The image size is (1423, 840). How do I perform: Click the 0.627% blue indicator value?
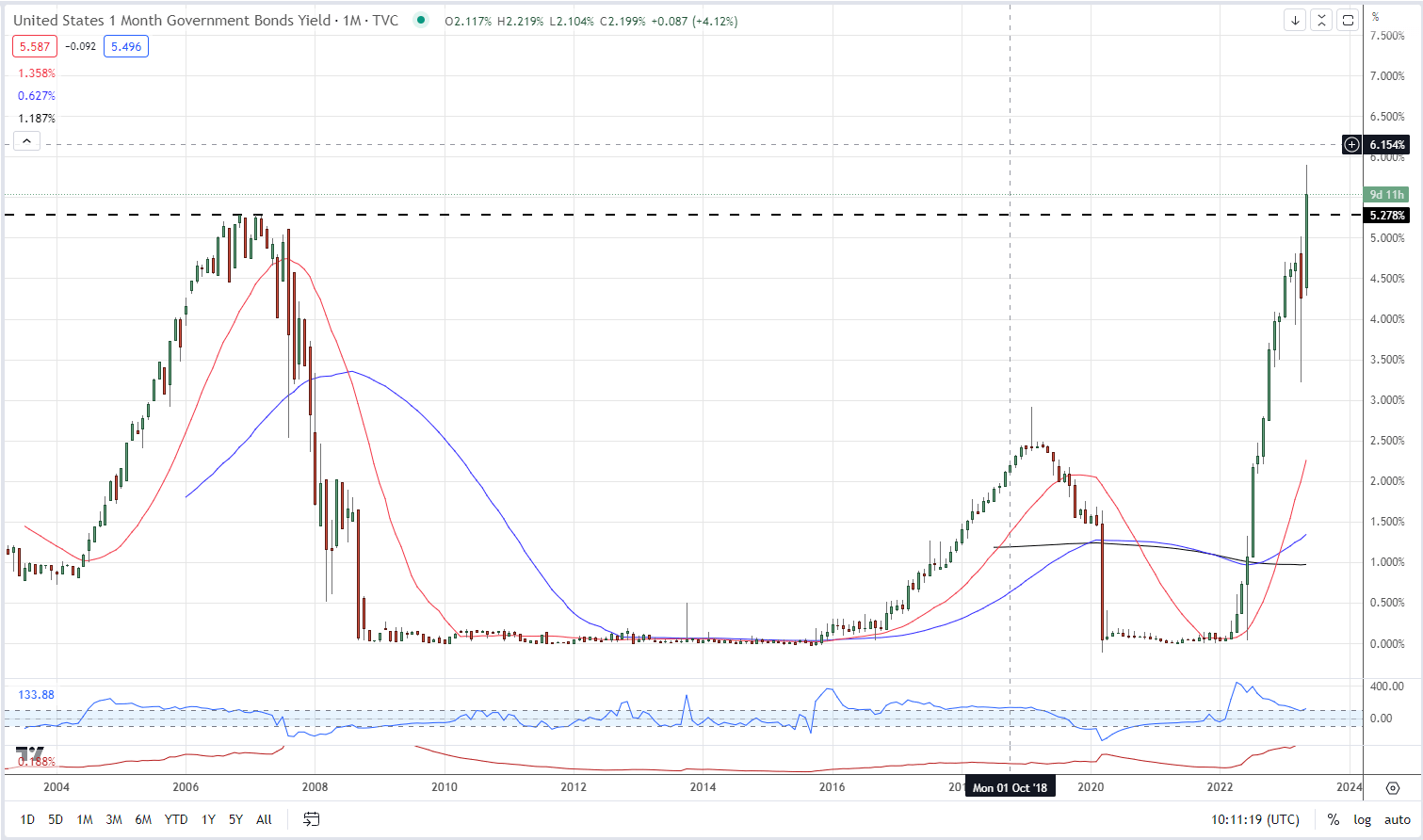[x=37, y=96]
